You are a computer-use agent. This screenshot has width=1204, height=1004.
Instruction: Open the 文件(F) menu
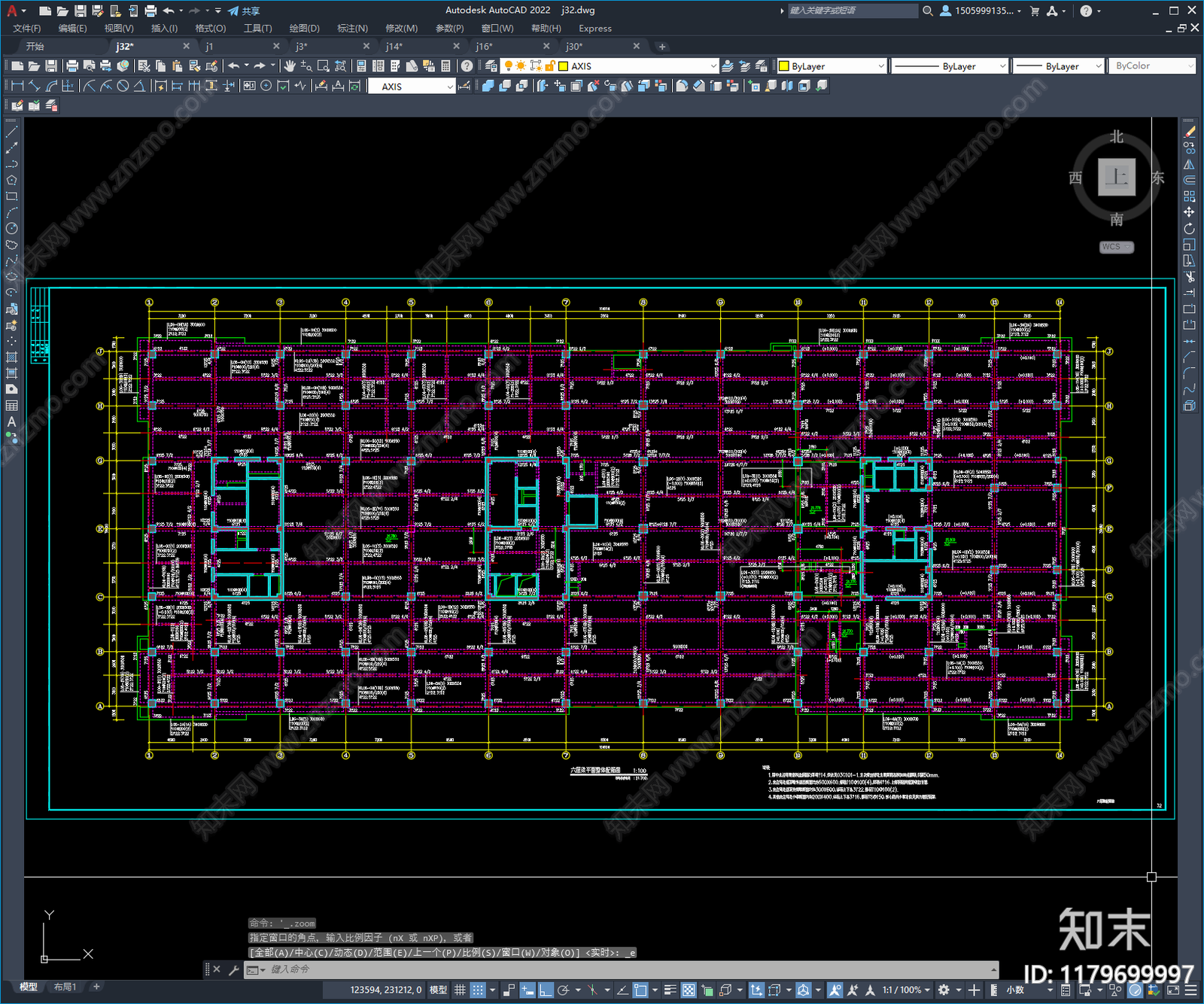[x=27, y=29]
